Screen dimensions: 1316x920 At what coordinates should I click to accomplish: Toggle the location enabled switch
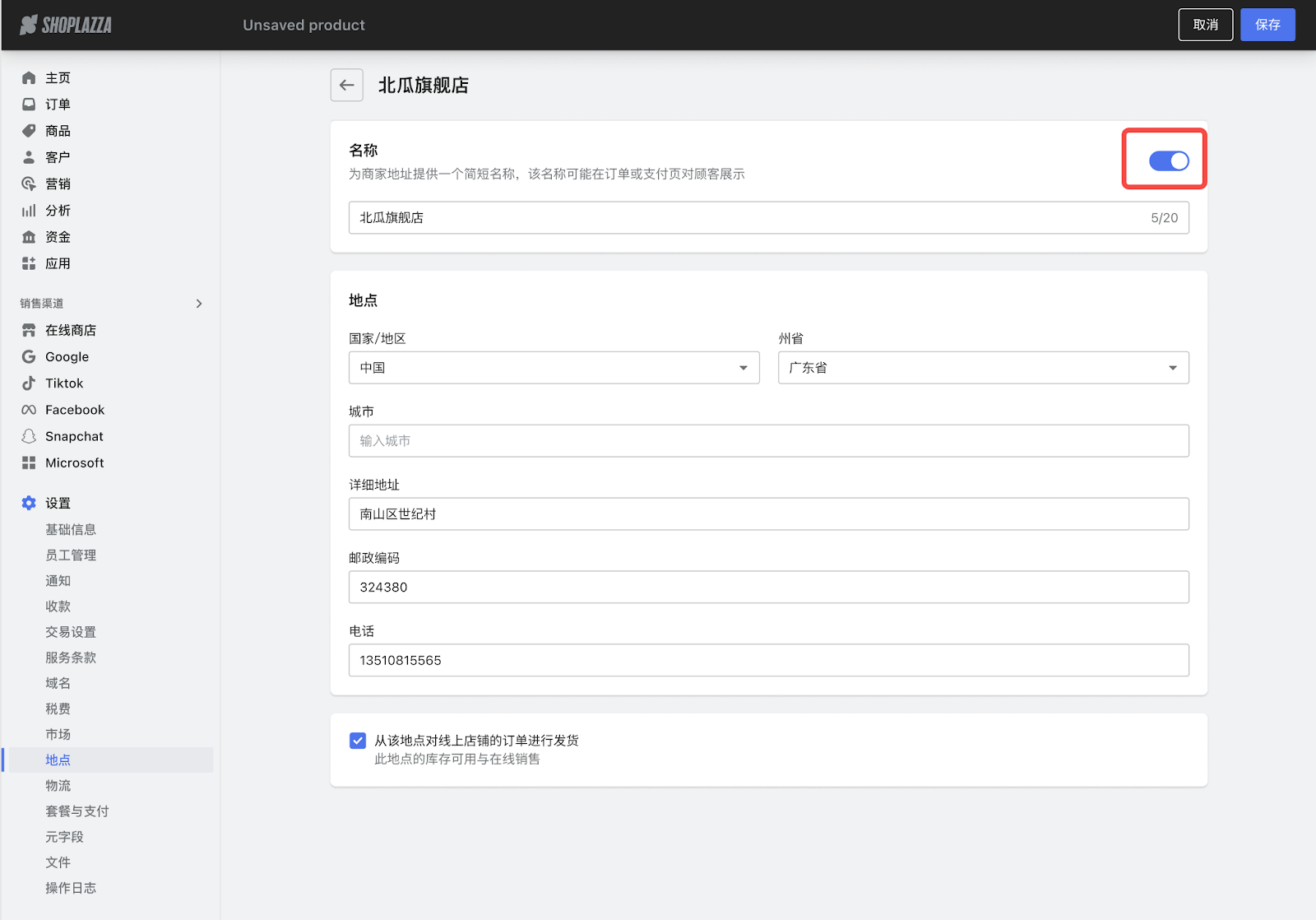(x=1169, y=160)
